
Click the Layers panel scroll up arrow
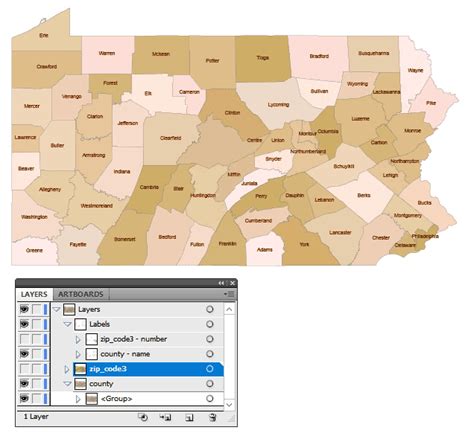click(229, 309)
